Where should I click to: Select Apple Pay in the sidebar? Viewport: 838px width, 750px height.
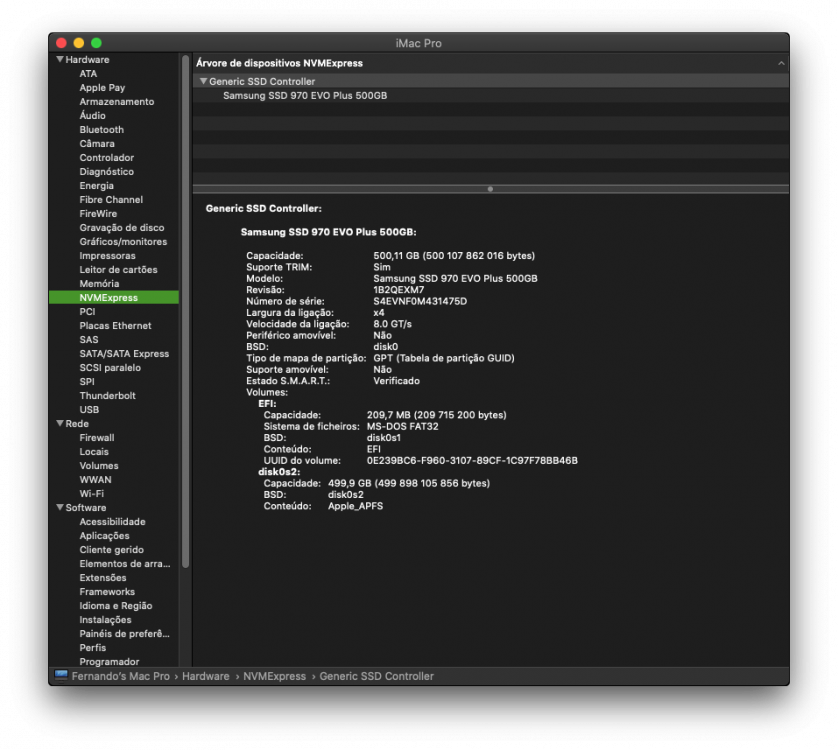click(x=102, y=88)
